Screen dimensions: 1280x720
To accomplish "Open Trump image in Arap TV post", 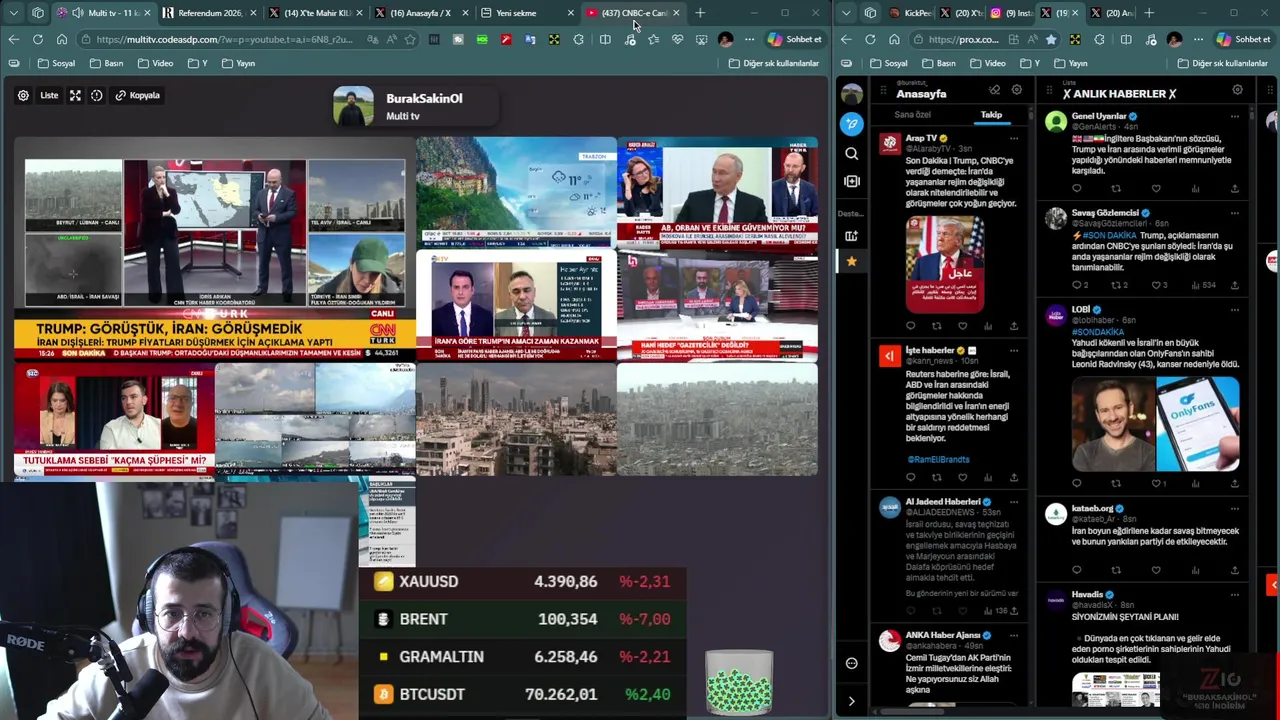I will 946,264.
